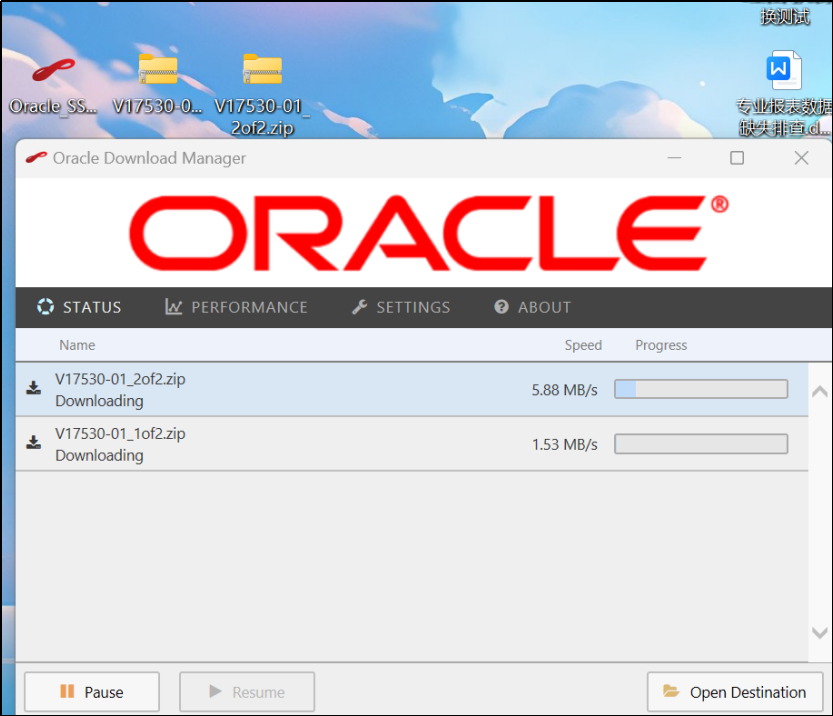Click Downloading status under V17530-01_1of2.zip

click(99, 456)
